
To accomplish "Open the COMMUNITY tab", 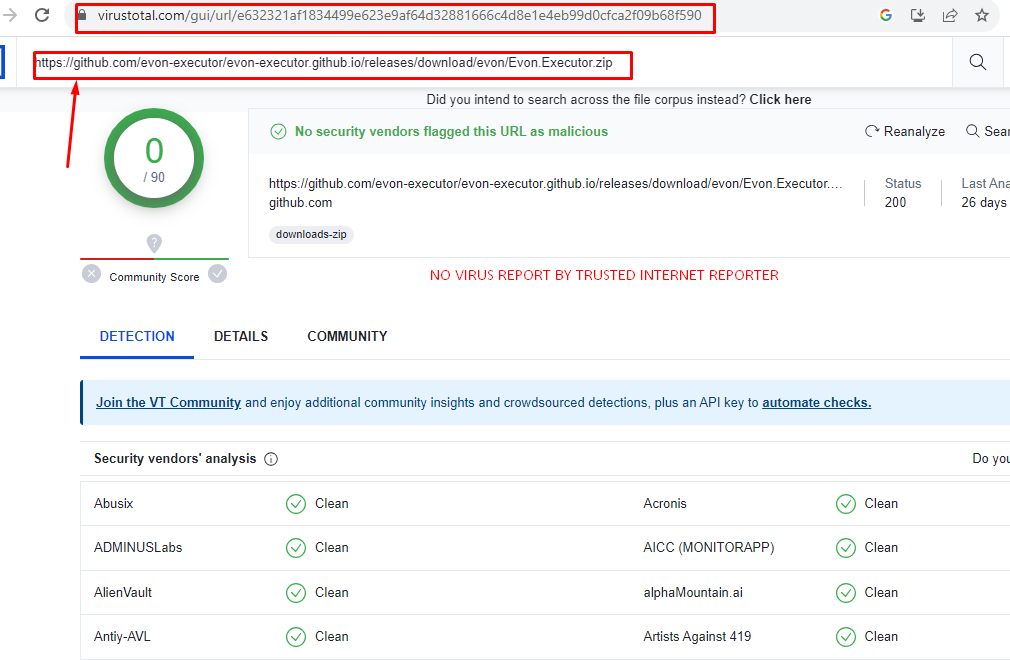I will click(x=347, y=336).
